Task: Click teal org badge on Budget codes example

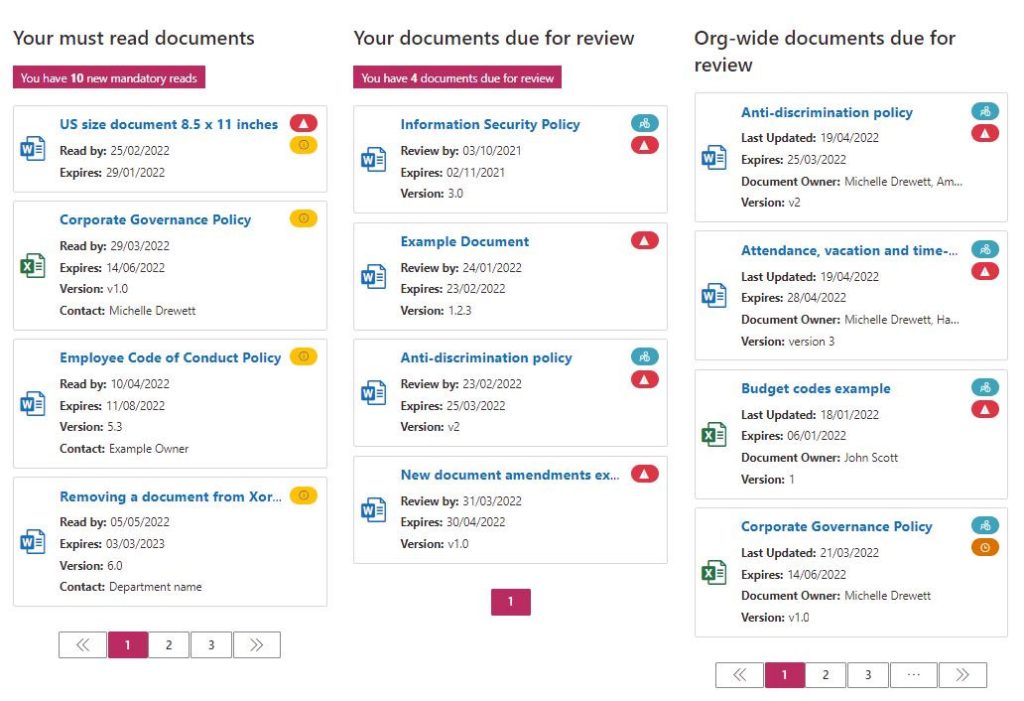Action: pos(985,387)
